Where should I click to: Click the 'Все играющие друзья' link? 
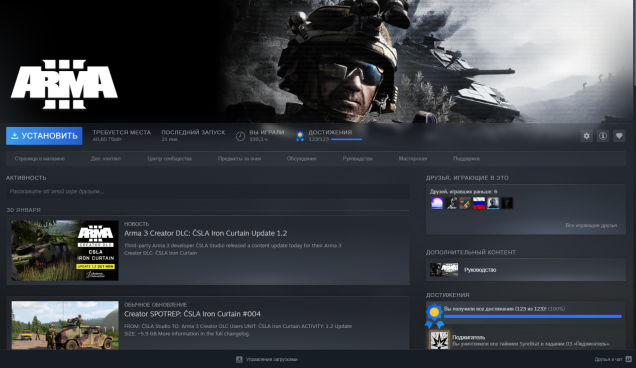(x=591, y=225)
